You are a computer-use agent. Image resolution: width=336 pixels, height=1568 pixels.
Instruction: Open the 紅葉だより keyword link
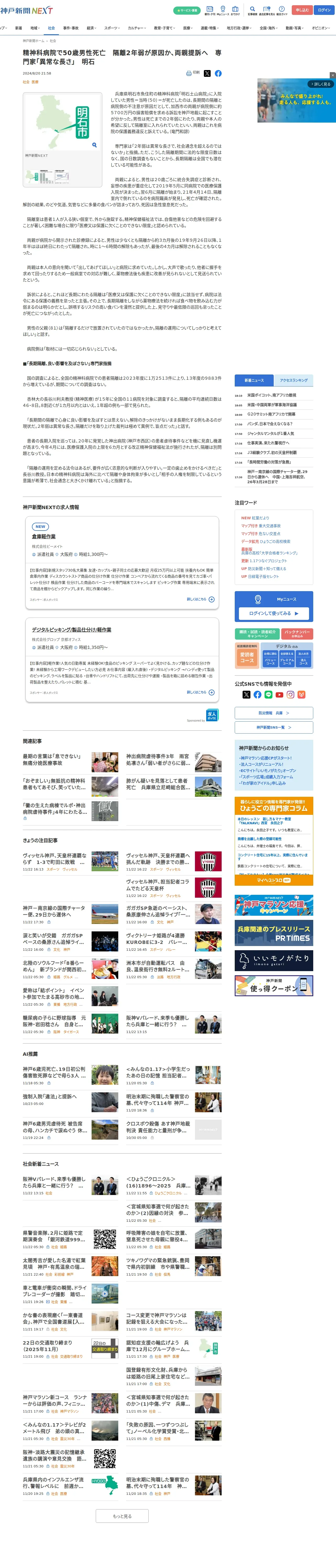(260, 518)
